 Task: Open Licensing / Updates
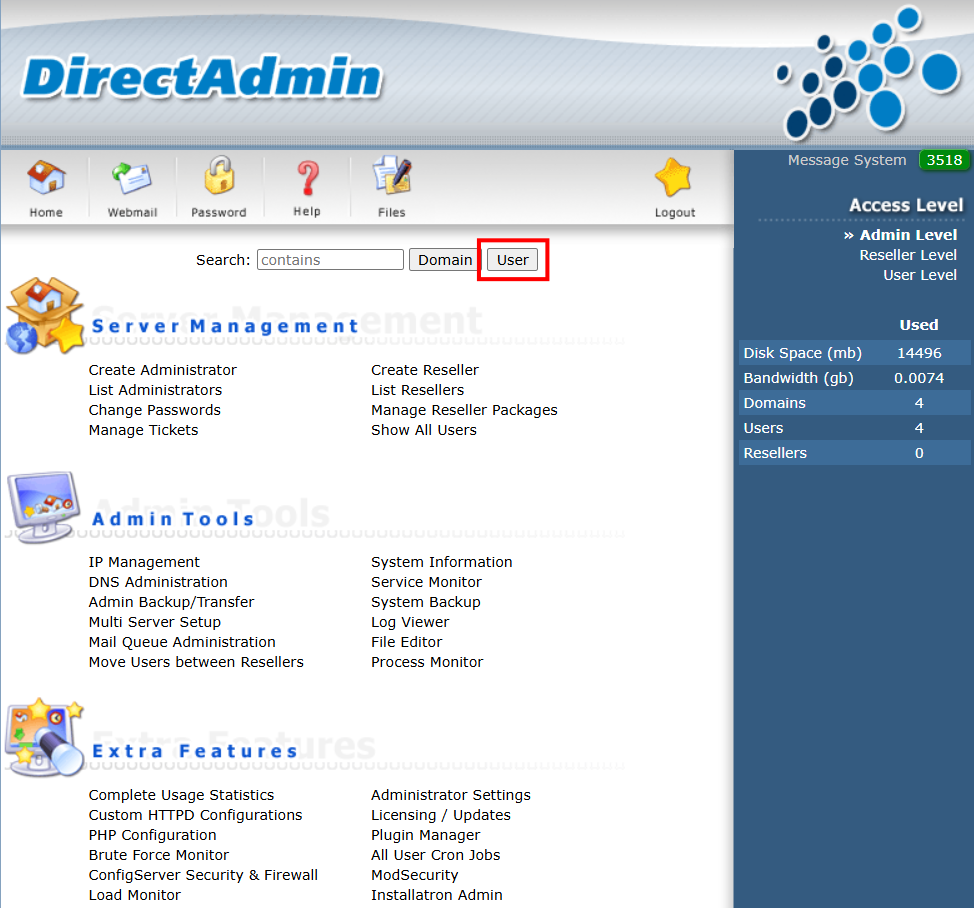pos(441,815)
